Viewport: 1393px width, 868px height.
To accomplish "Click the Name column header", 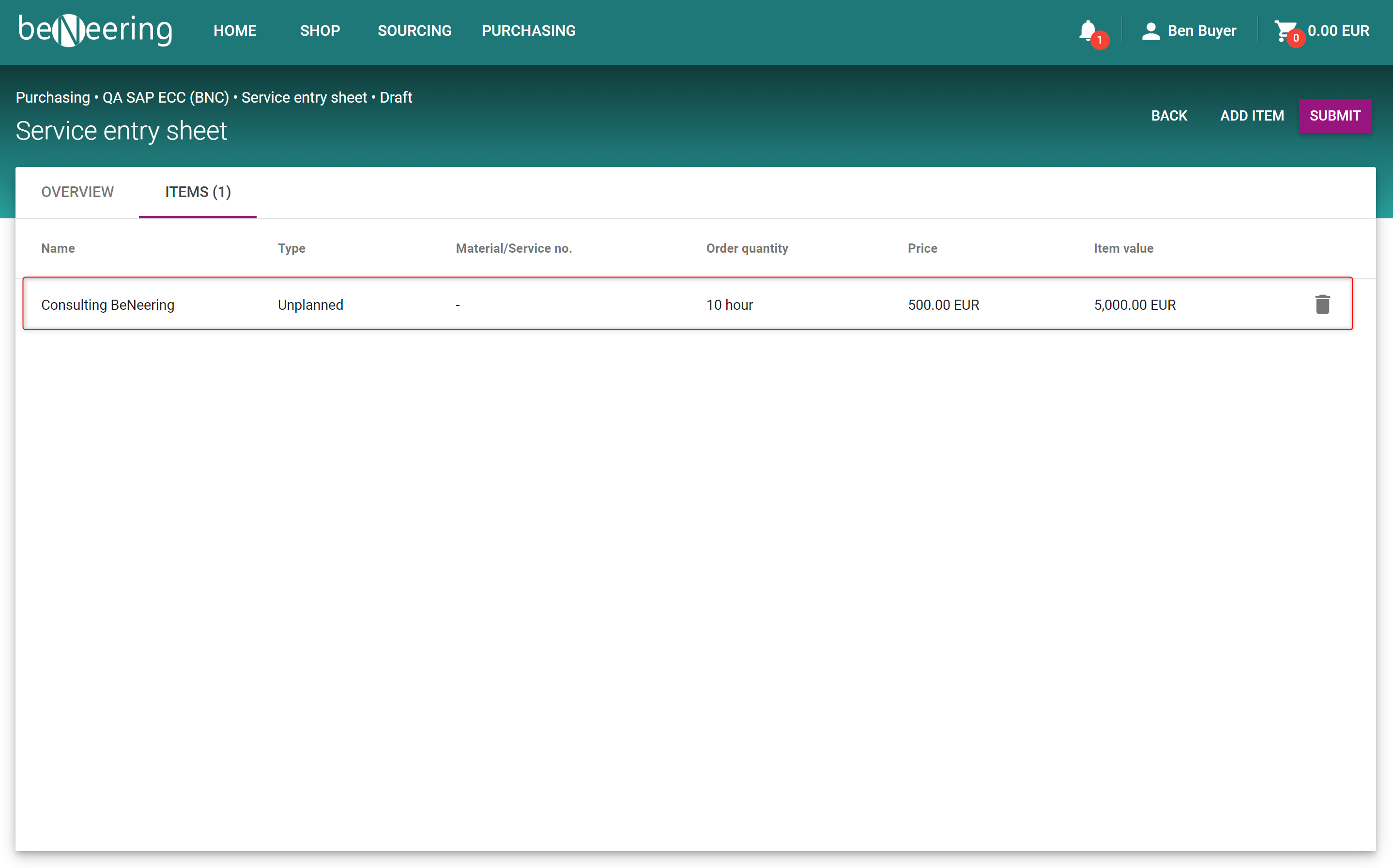I will point(58,248).
